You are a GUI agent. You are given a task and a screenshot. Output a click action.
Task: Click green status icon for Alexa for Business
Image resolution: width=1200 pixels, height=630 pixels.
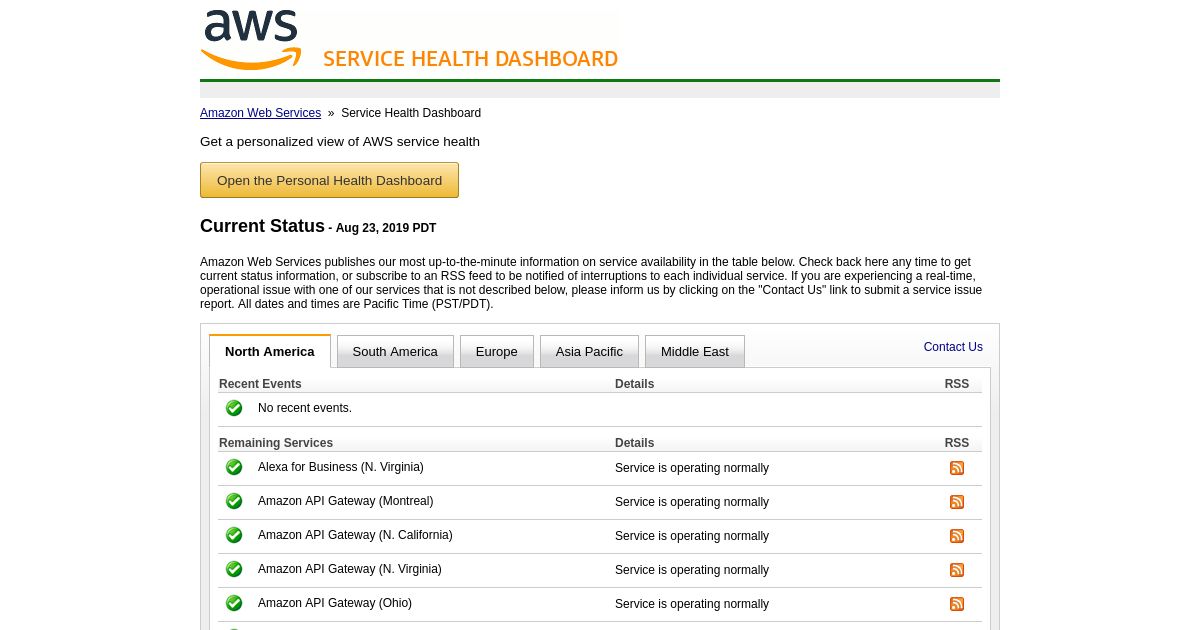[234, 467]
